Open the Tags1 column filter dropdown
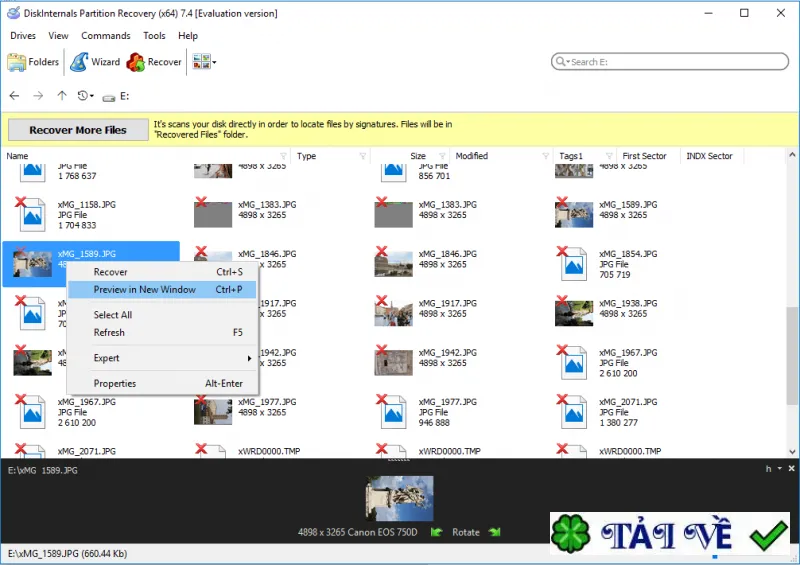This screenshot has width=800, height=565. (609, 156)
